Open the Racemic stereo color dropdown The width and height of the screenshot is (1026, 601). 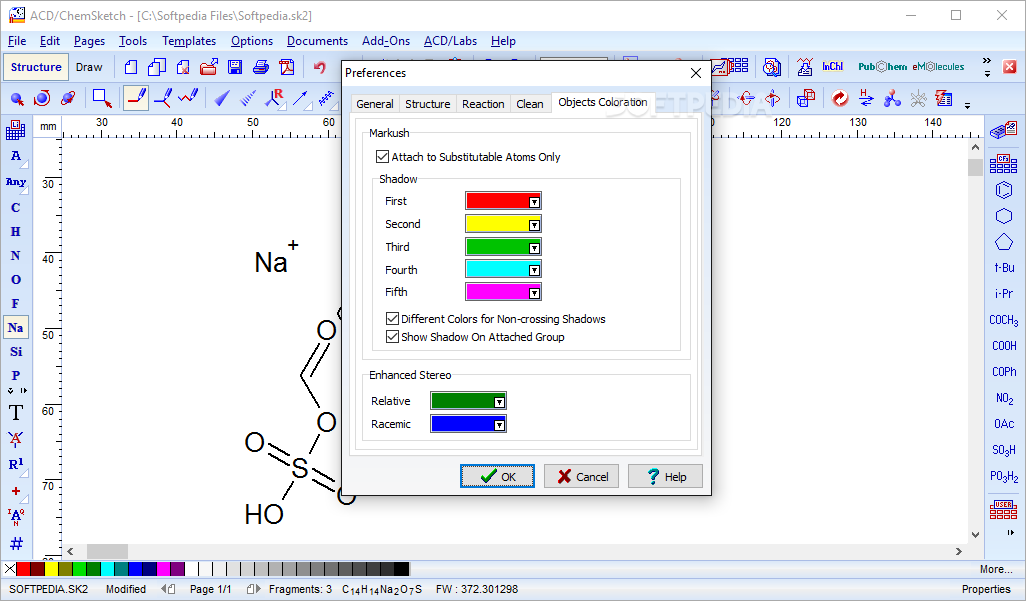[x=499, y=425]
